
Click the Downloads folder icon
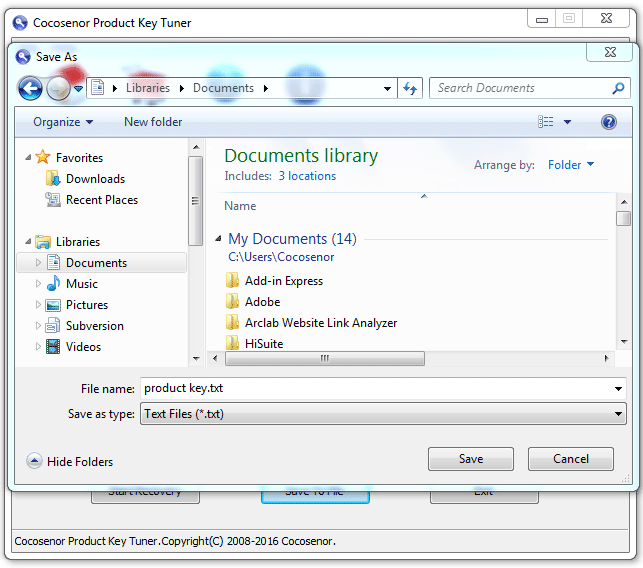click(53, 178)
